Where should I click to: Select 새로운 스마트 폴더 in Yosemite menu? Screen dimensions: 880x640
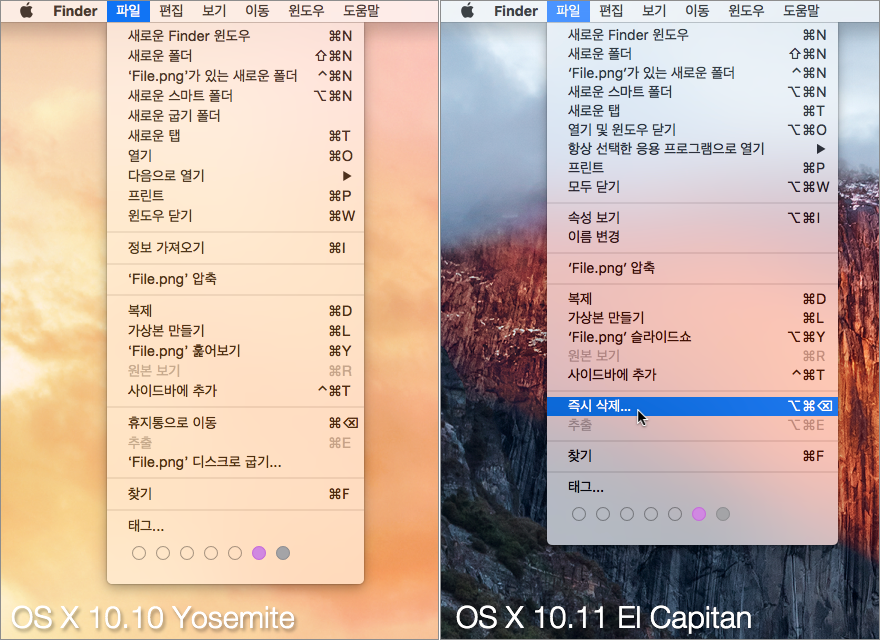[x=235, y=95]
